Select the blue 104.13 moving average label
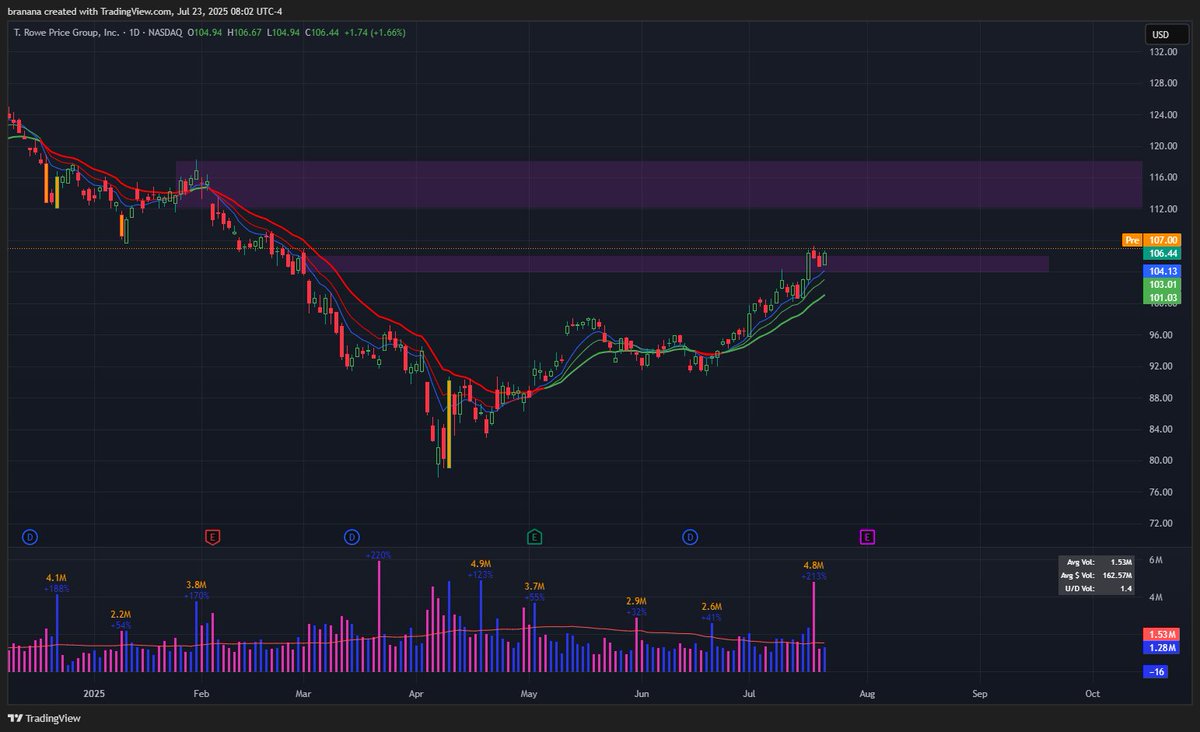This screenshot has width=1200, height=732. click(x=1164, y=271)
